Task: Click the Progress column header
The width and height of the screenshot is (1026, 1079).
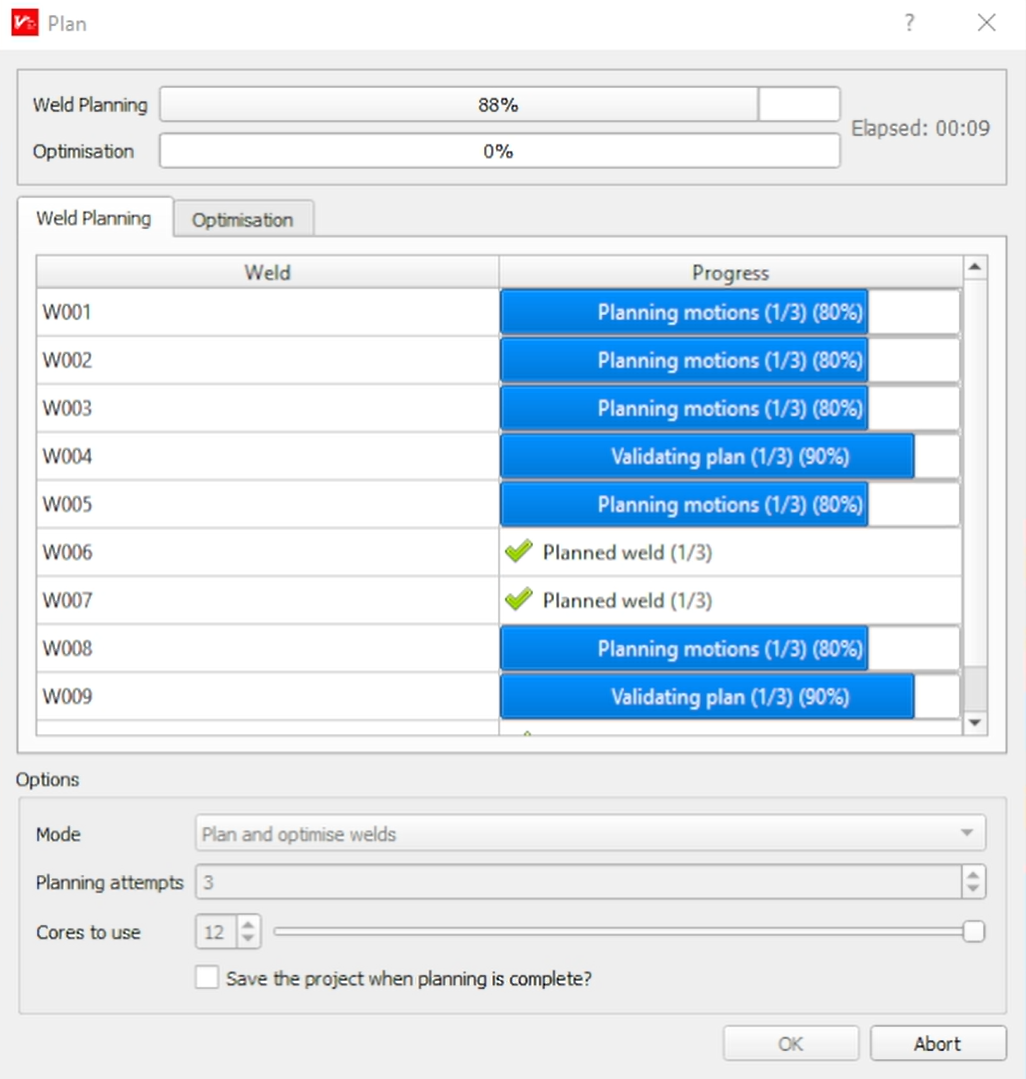Action: coord(730,272)
